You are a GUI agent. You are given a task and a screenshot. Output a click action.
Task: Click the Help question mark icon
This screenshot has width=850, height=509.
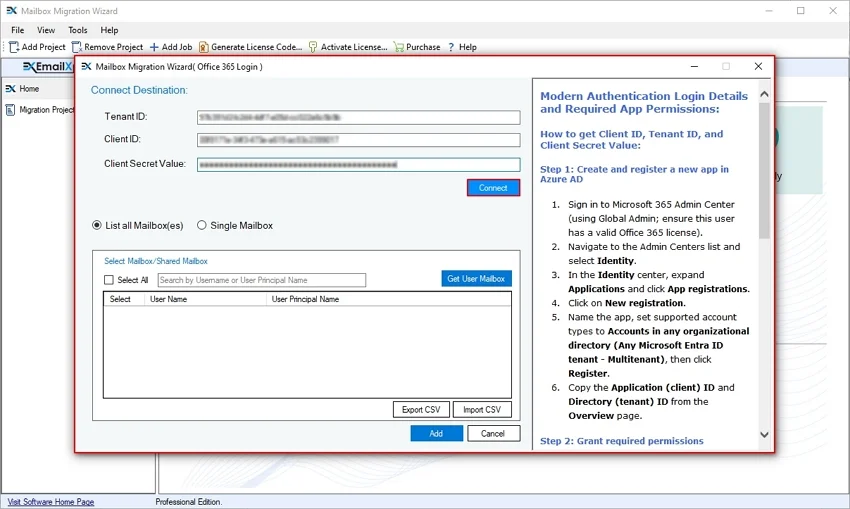451,47
